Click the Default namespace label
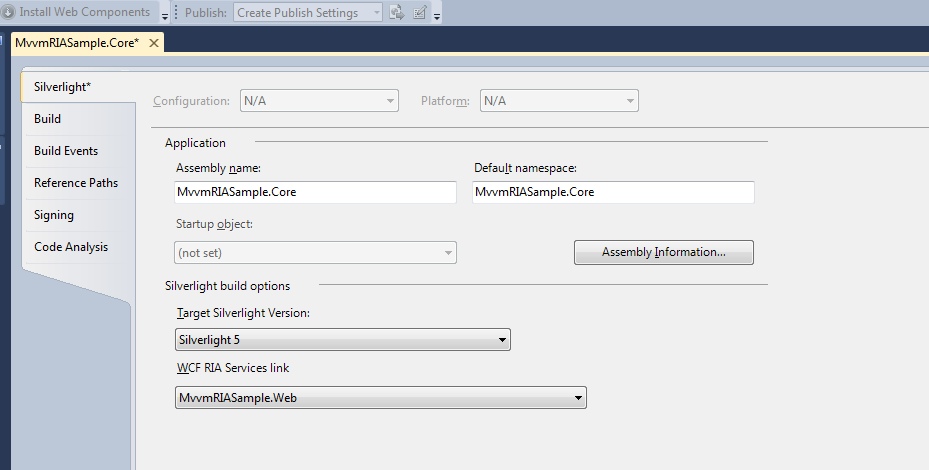 click(x=526, y=168)
